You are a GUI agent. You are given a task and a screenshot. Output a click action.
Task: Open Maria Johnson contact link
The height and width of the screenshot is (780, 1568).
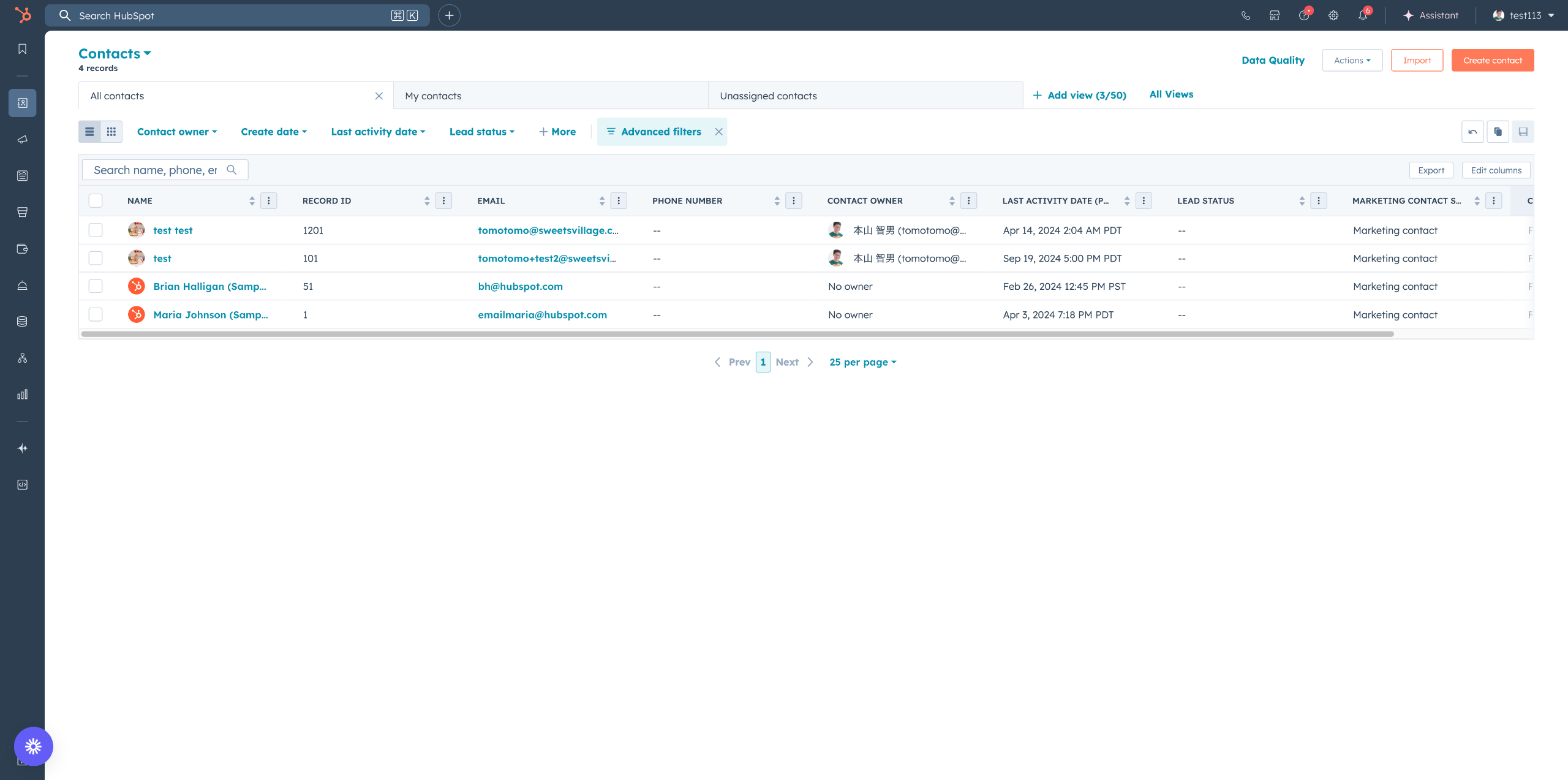[x=210, y=315]
